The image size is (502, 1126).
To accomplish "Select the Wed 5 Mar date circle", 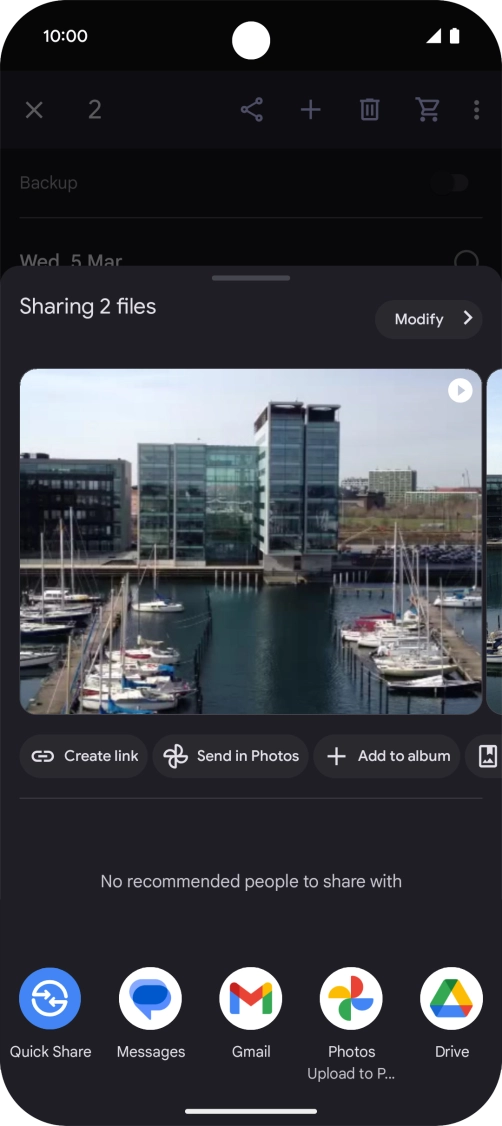I will pos(467,260).
